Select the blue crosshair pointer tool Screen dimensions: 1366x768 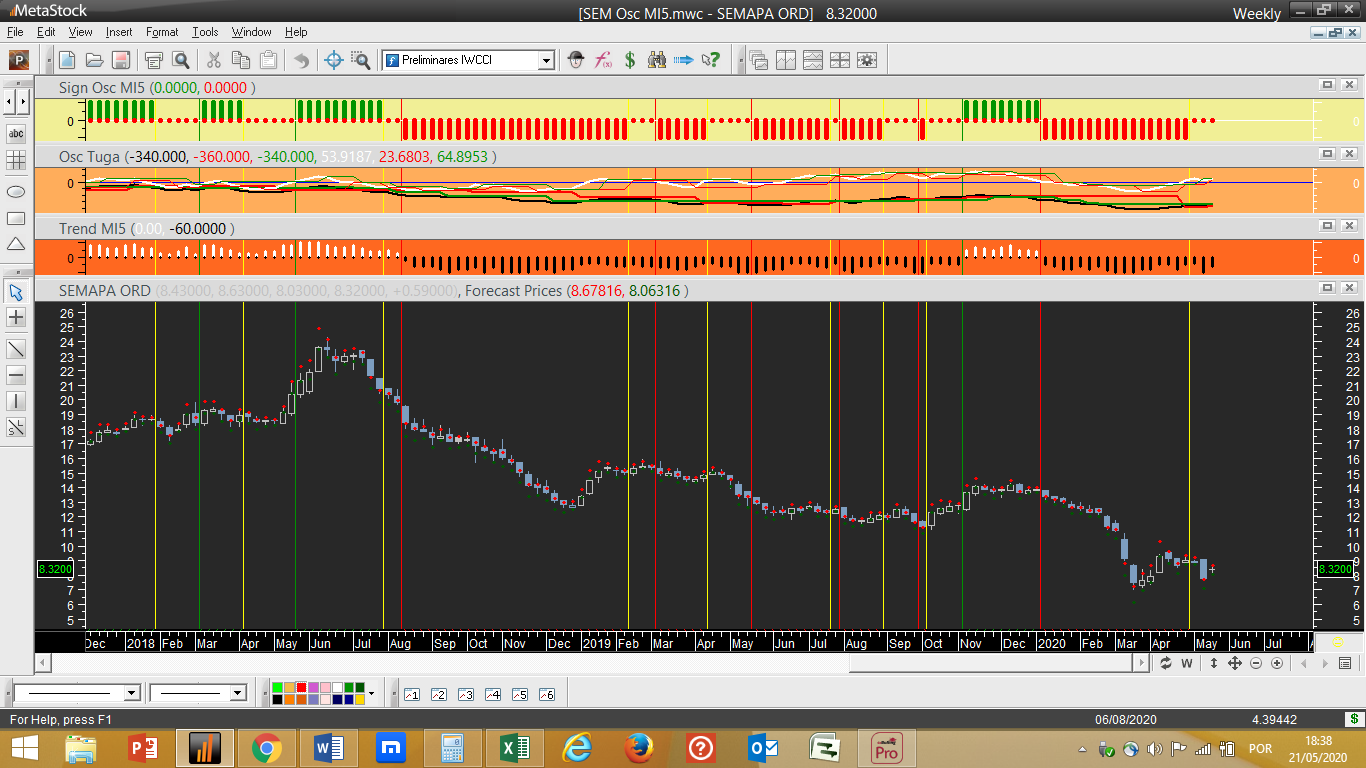click(334, 60)
